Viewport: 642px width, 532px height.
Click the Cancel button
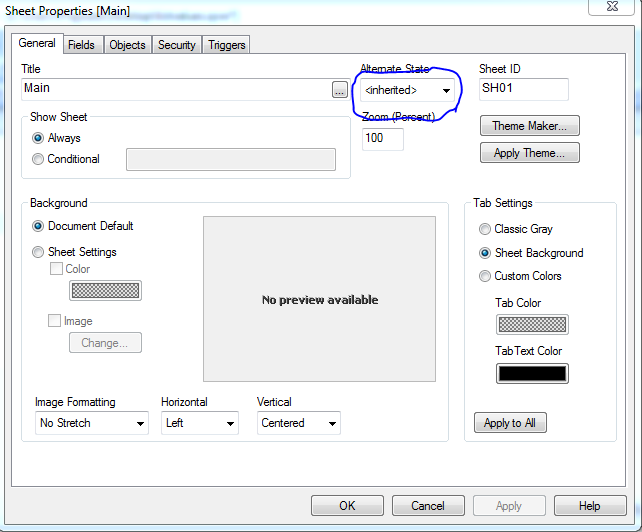(428, 506)
